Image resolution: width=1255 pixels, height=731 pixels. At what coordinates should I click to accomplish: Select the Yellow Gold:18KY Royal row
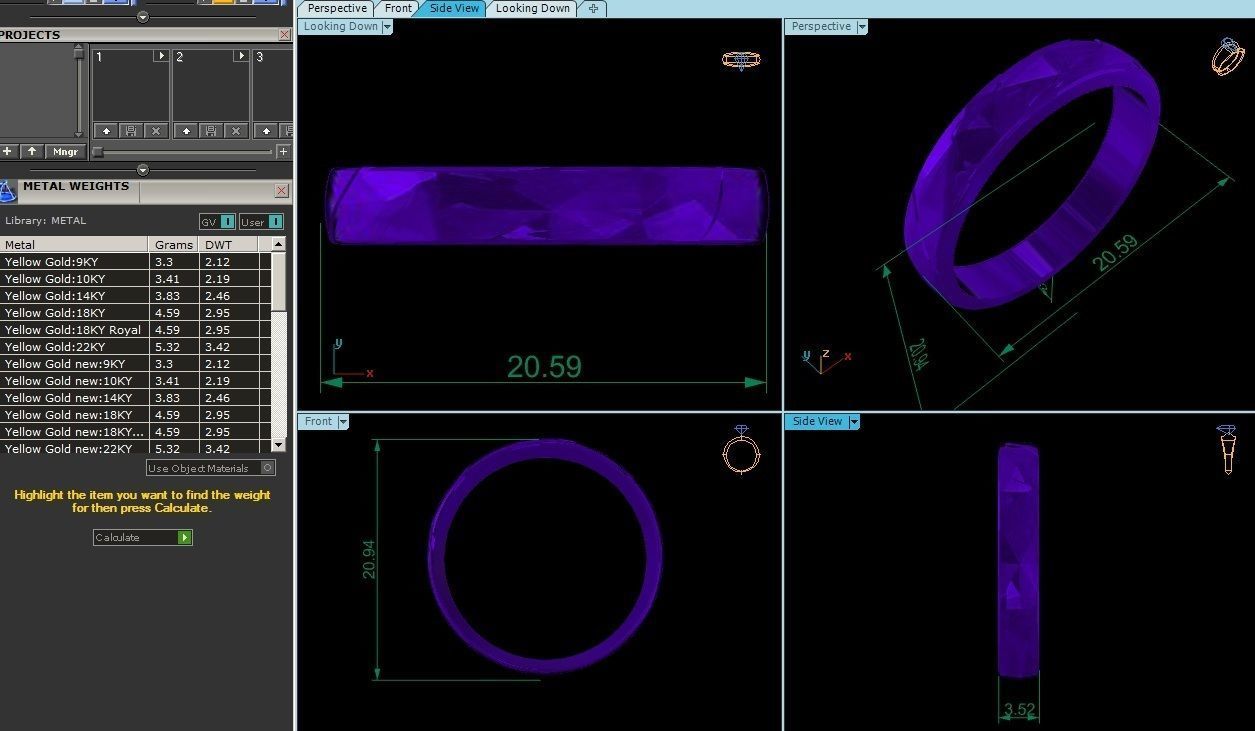[135, 330]
